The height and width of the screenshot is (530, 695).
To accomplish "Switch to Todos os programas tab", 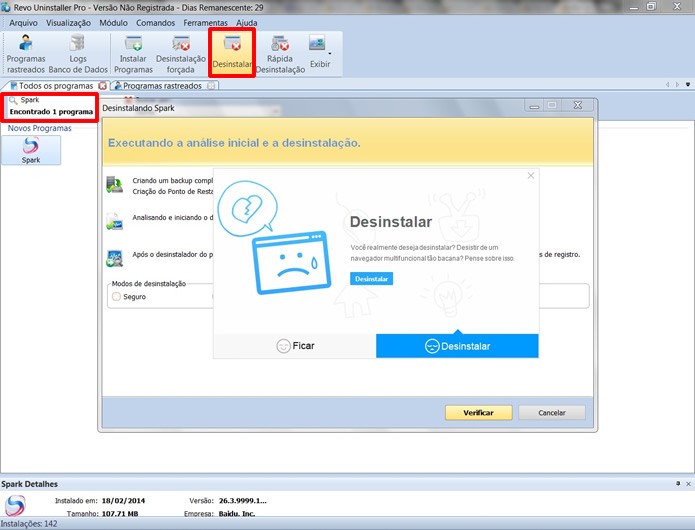I will pos(56,86).
